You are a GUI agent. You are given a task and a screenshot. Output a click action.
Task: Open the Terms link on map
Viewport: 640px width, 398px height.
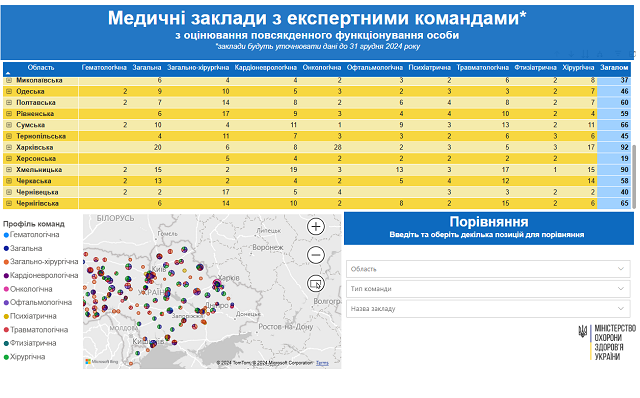[x=322, y=363]
